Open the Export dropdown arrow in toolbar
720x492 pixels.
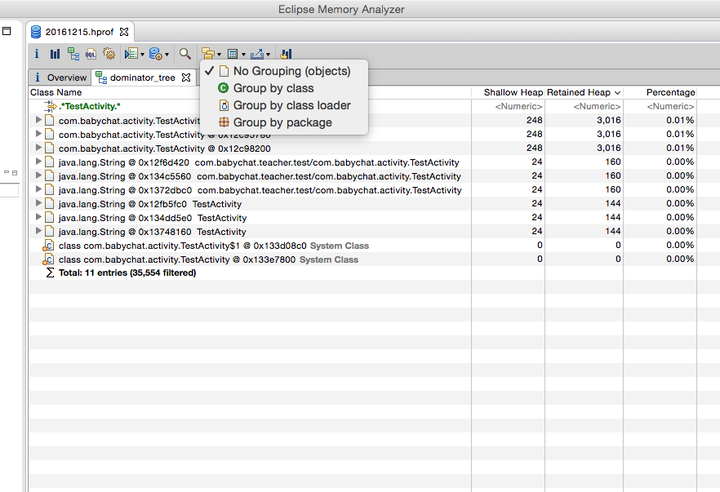click(268, 55)
